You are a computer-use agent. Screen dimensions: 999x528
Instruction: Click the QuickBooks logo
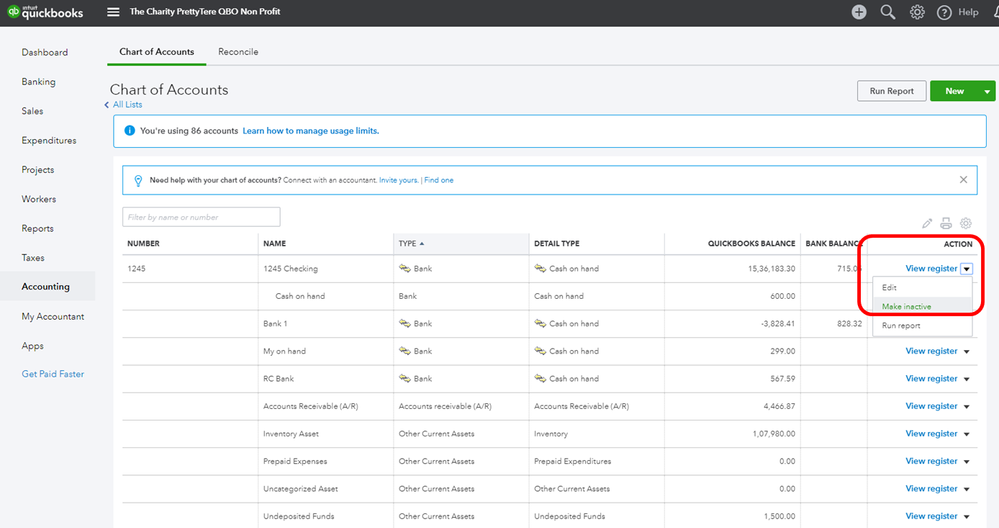(x=46, y=12)
